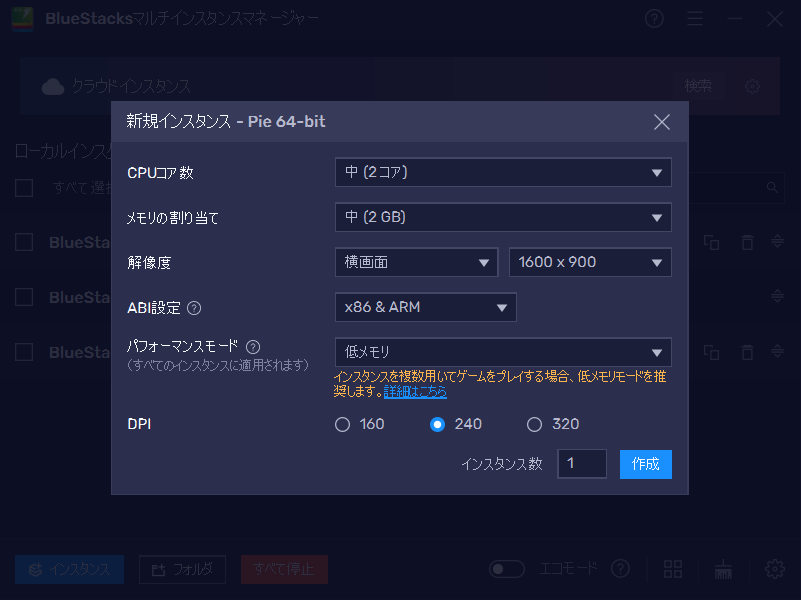This screenshot has width=801, height=602.
Task: Click reorder handle icon of third instance
Action: [777, 352]
